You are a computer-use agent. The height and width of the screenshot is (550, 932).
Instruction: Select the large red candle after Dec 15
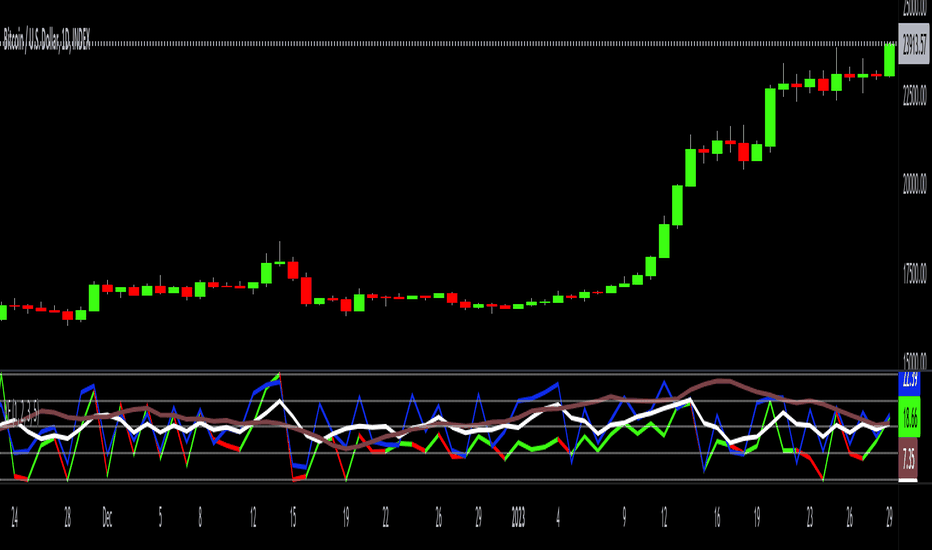click(306, 290)
